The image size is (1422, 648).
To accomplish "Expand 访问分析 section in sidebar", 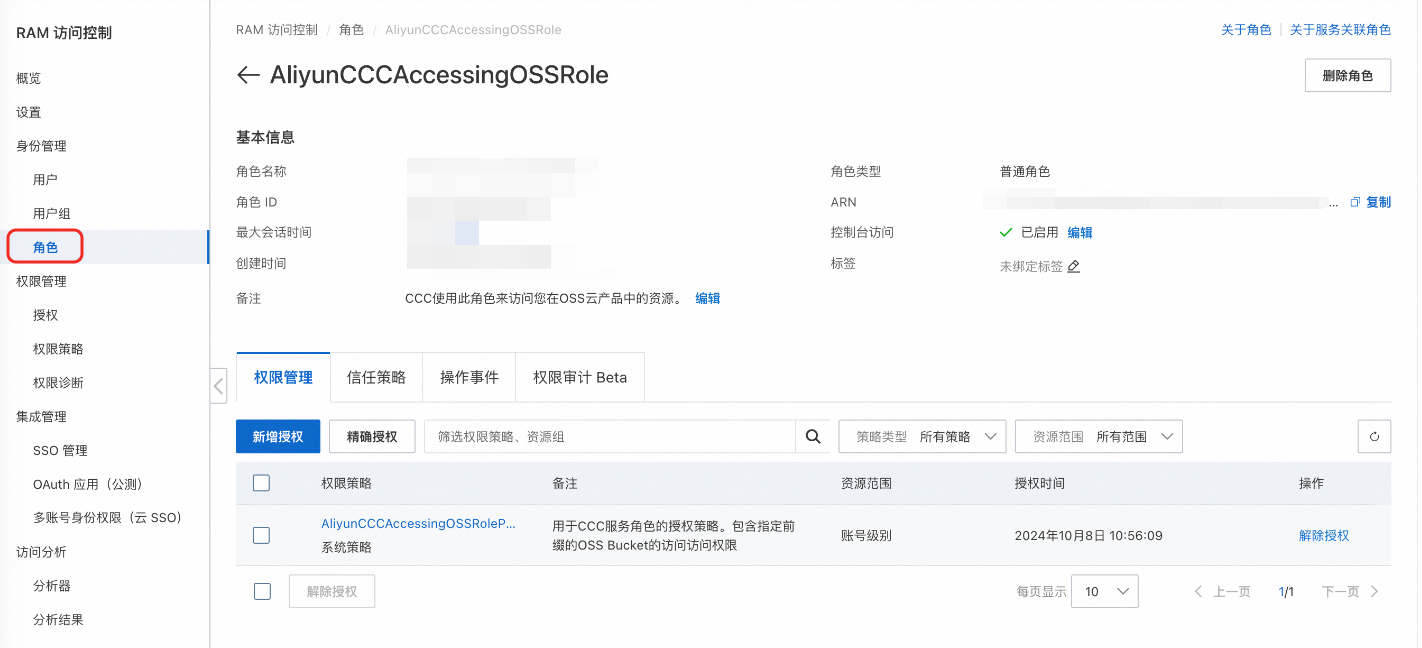I will 41,552.
